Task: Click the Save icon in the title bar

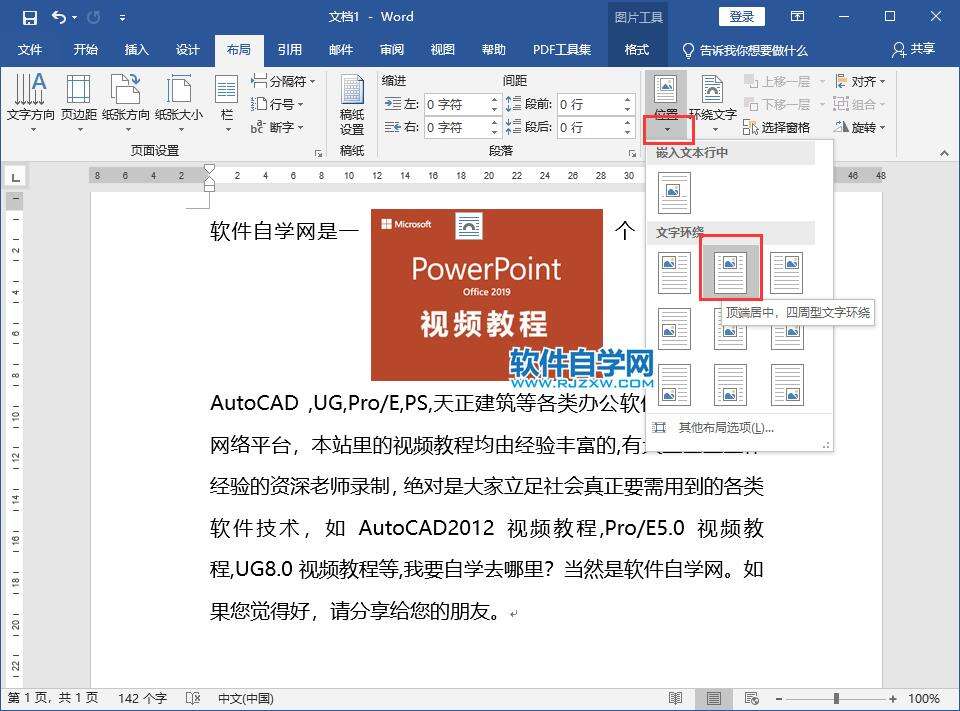Action: (29, 17)
